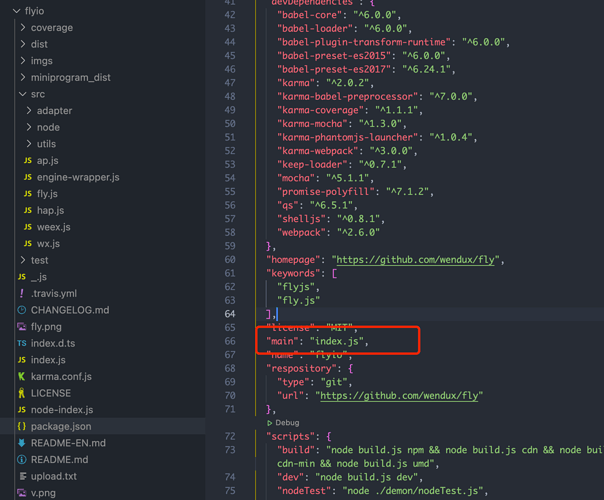Select package.json in explorer
The image size is (604, 500).
click(61, 426)
